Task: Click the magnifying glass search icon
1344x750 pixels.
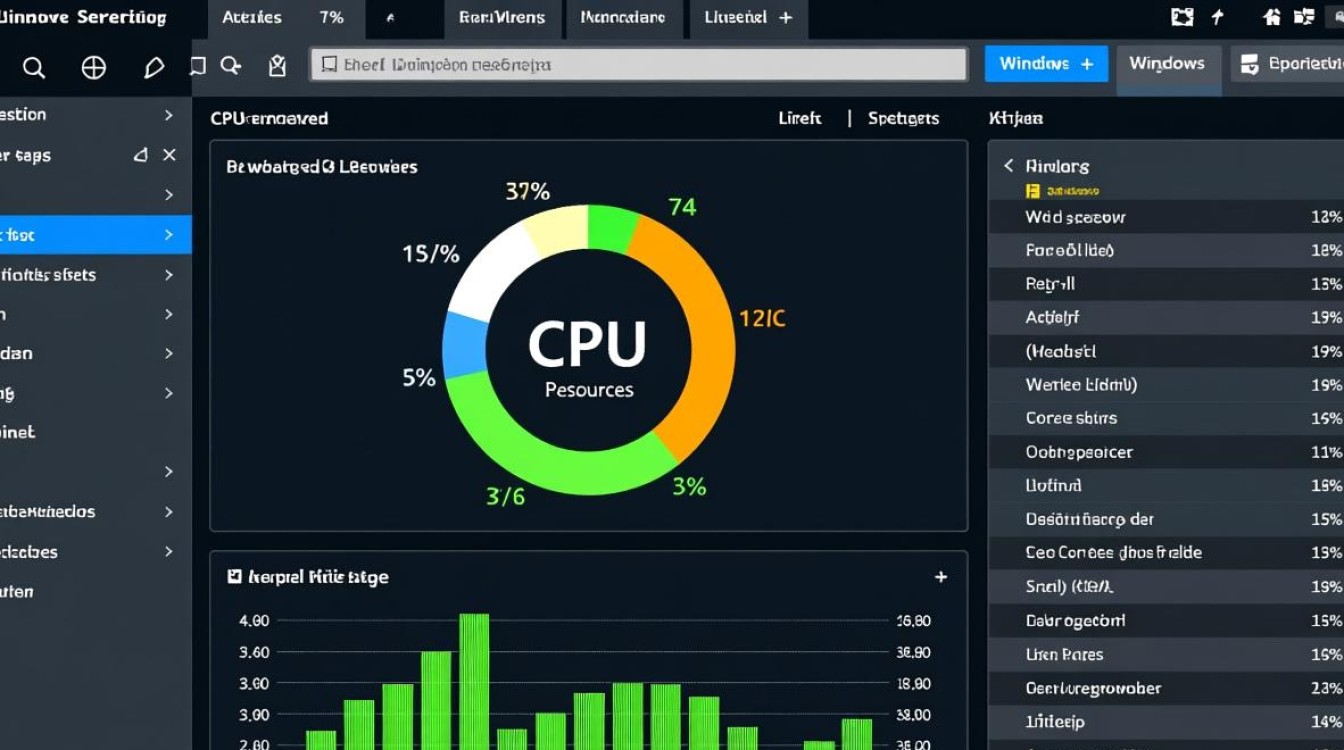Action: click(x=34, y=67)
